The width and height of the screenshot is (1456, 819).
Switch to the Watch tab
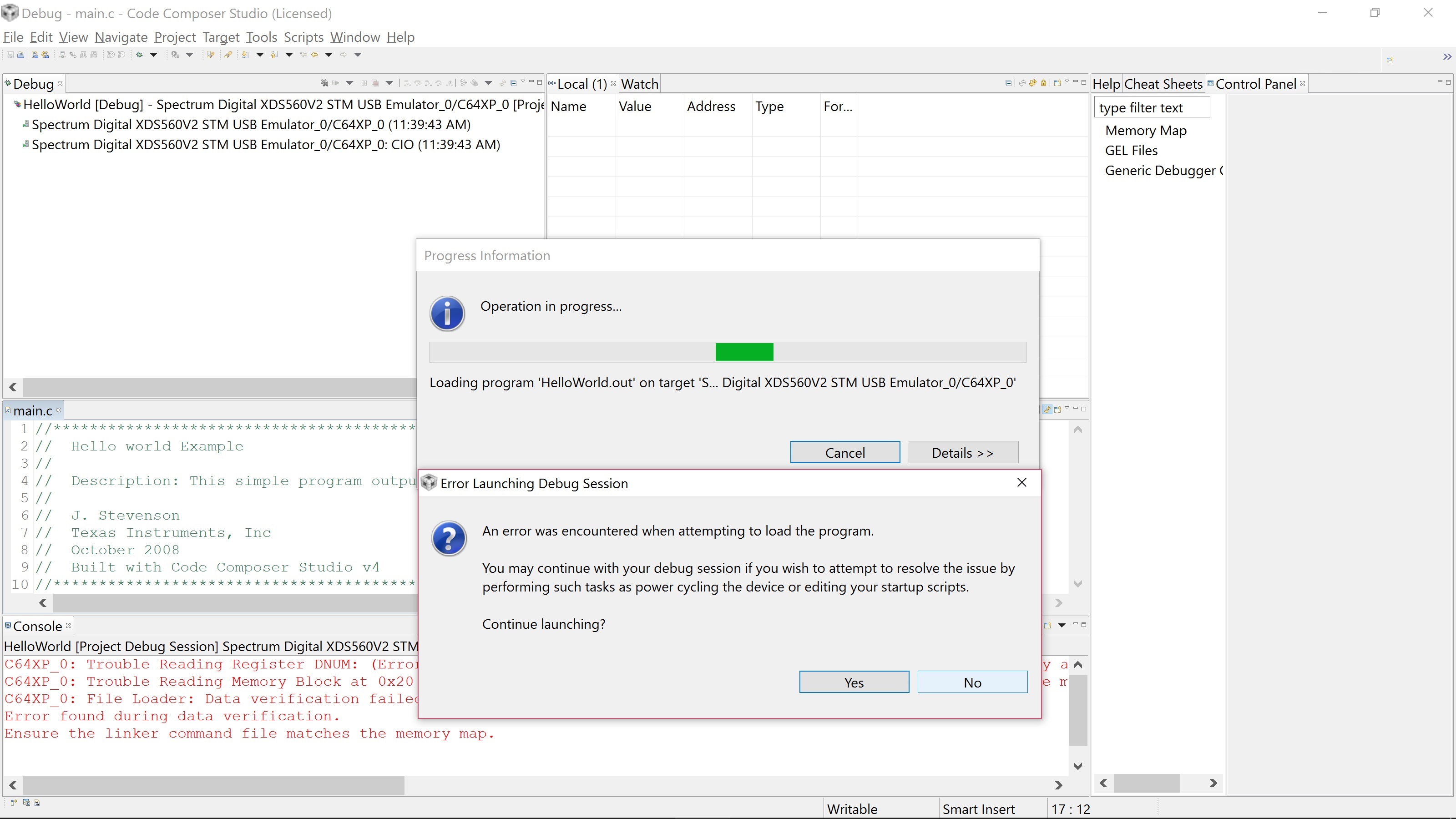tap(640, 84)
